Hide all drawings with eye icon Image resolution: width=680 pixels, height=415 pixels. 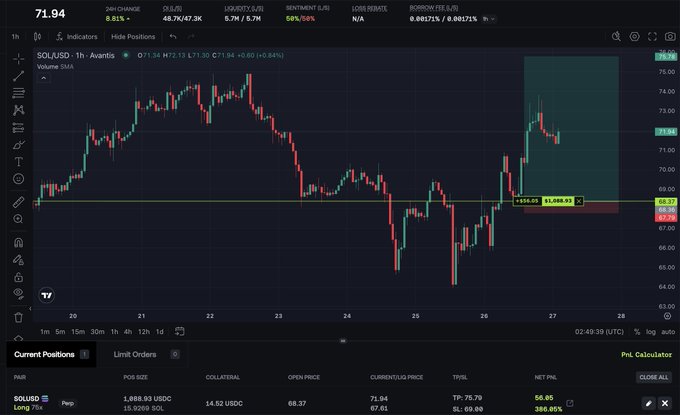[x=18, y=294]
